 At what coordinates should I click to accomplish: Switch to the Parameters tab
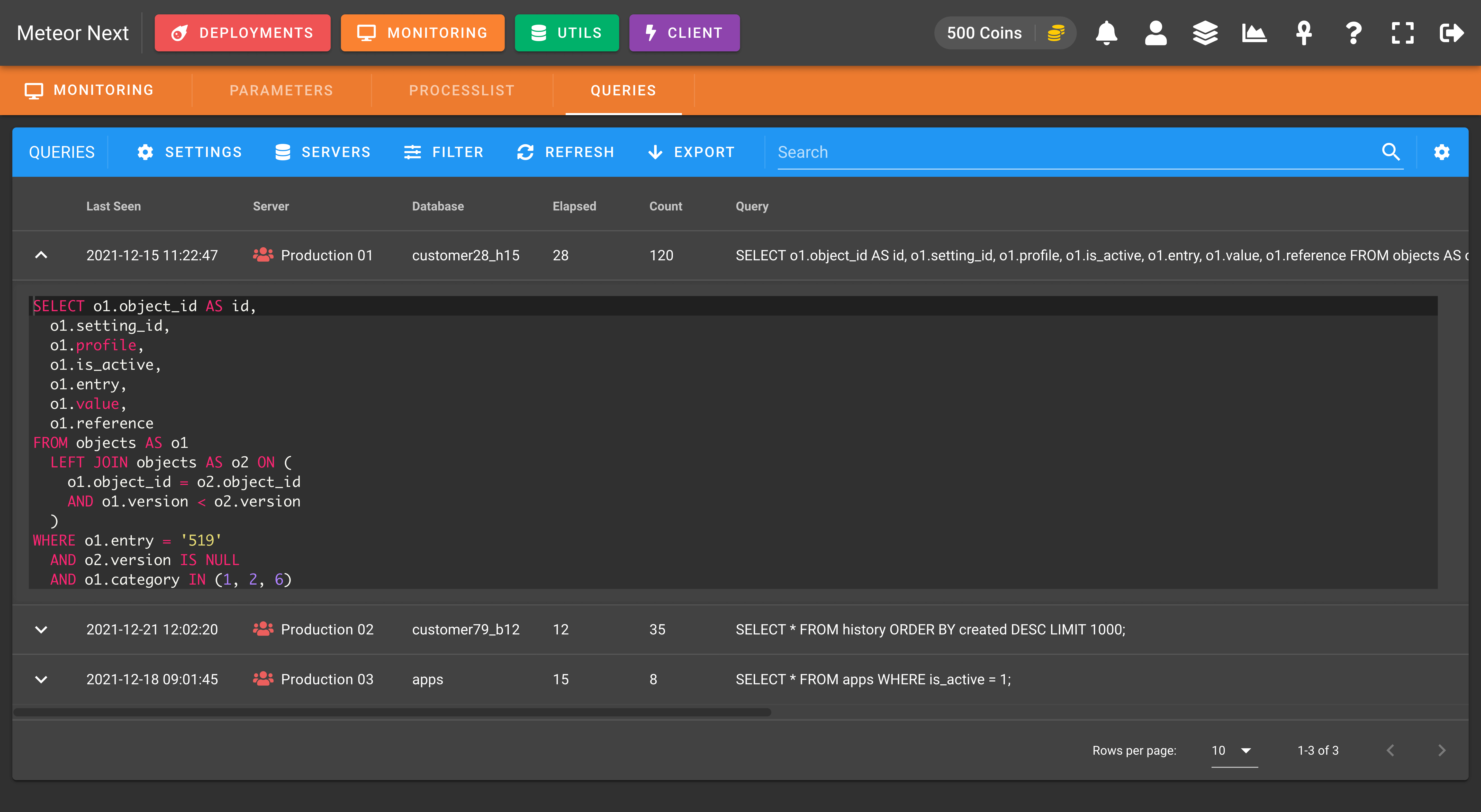[281, 90]
